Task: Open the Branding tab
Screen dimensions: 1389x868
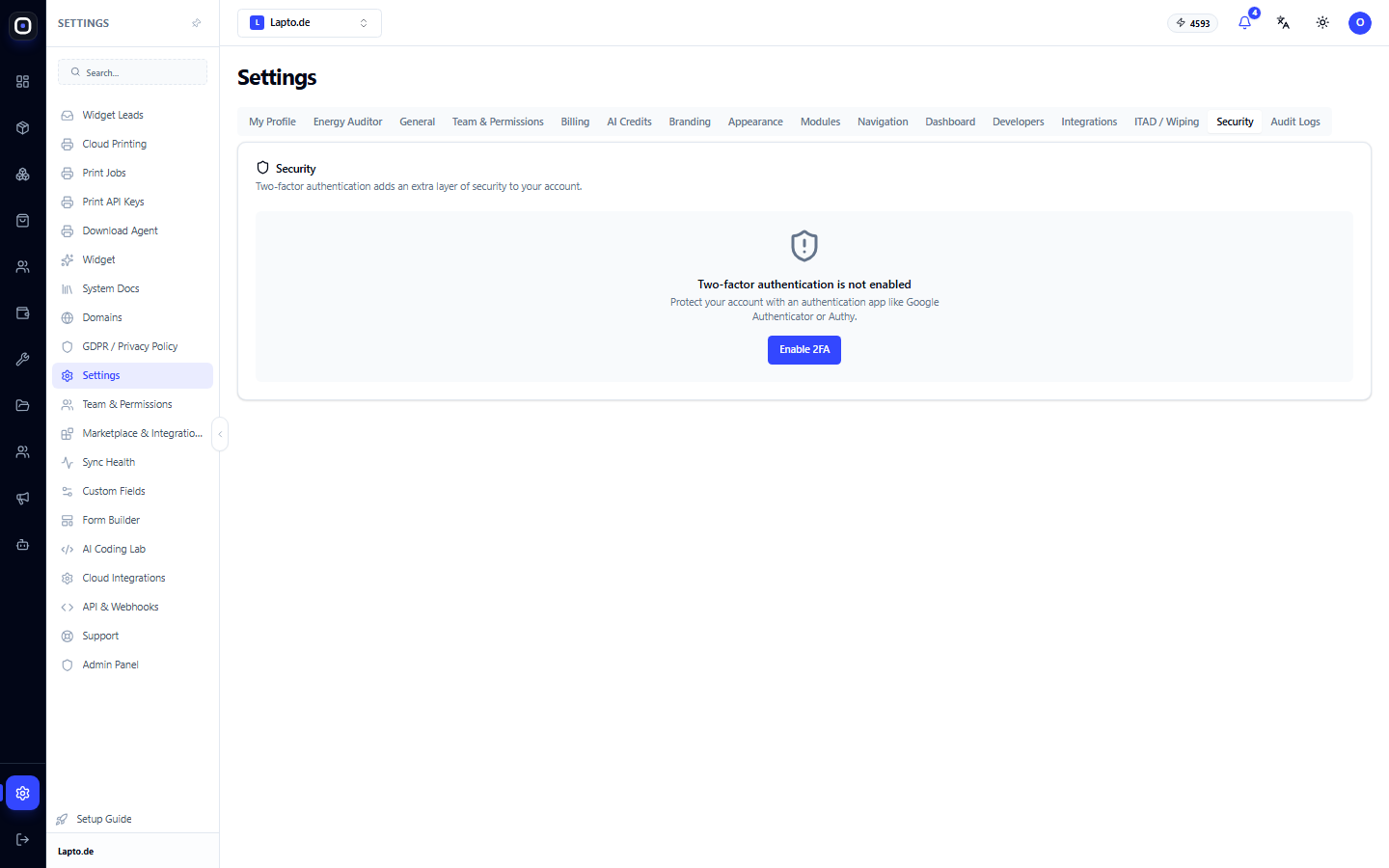Action: click(690, 122)
